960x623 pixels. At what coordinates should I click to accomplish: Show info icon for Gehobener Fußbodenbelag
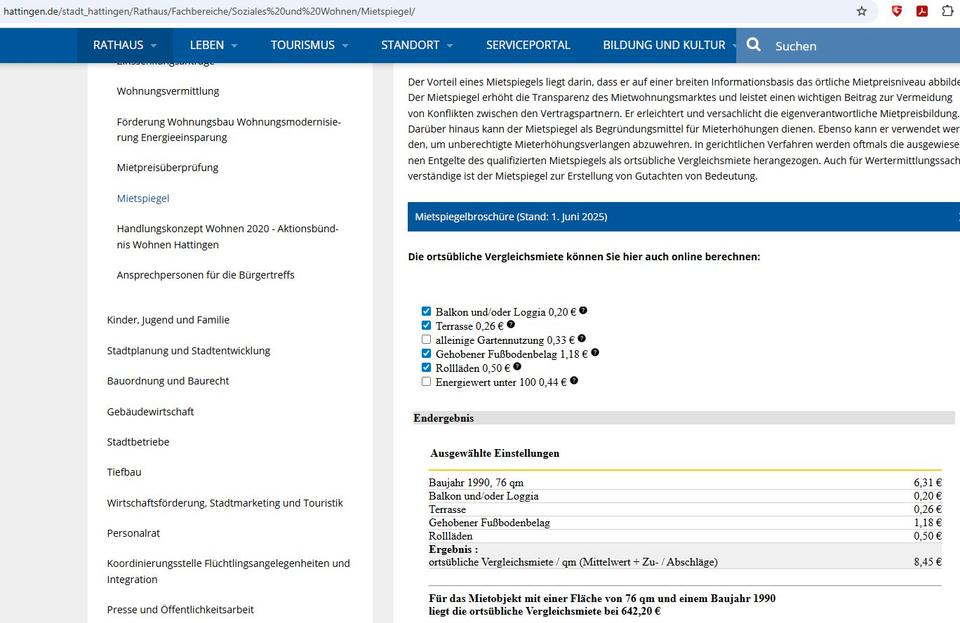[x=595, y=352]
